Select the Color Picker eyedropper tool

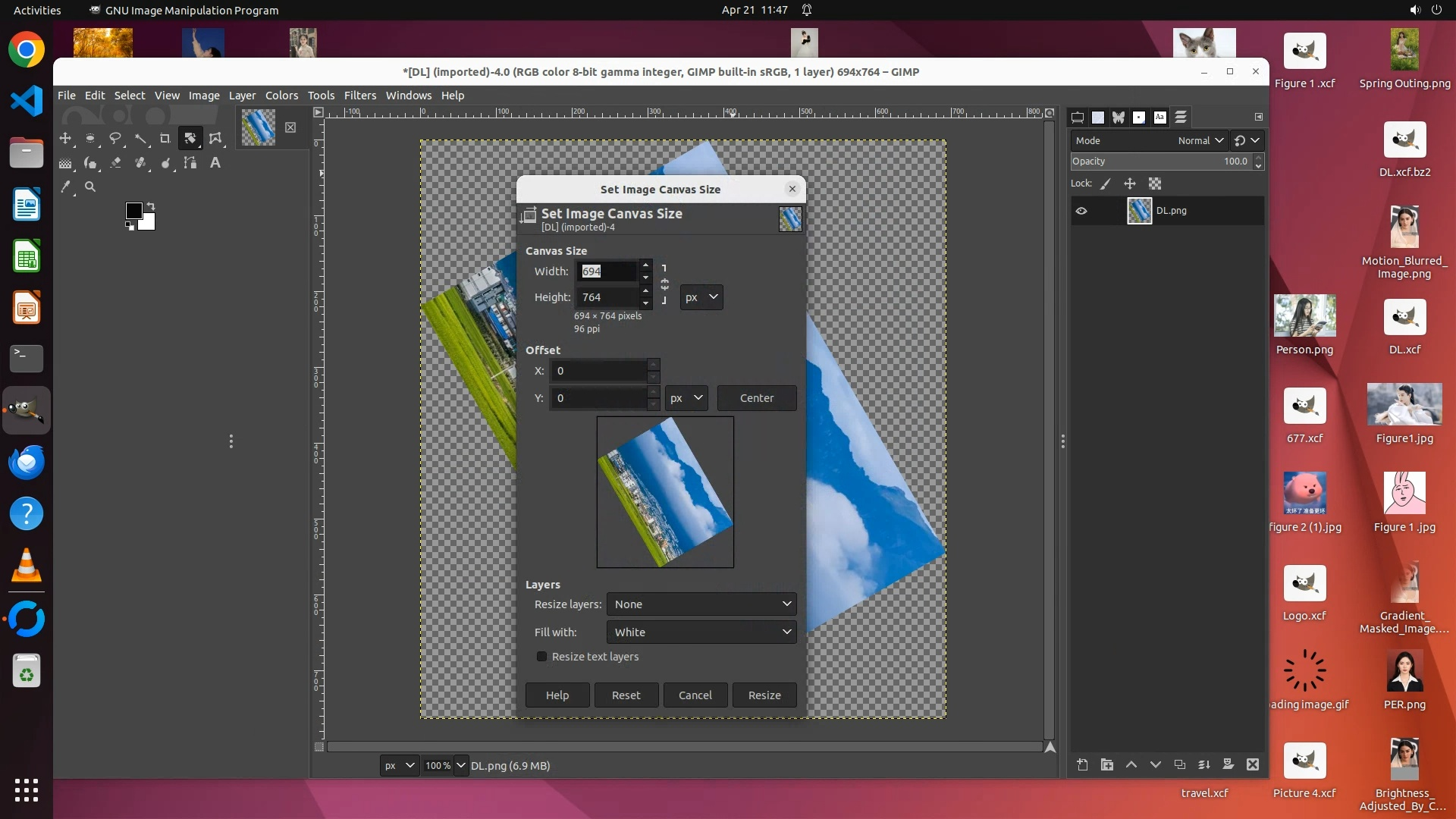coord(66,187)
